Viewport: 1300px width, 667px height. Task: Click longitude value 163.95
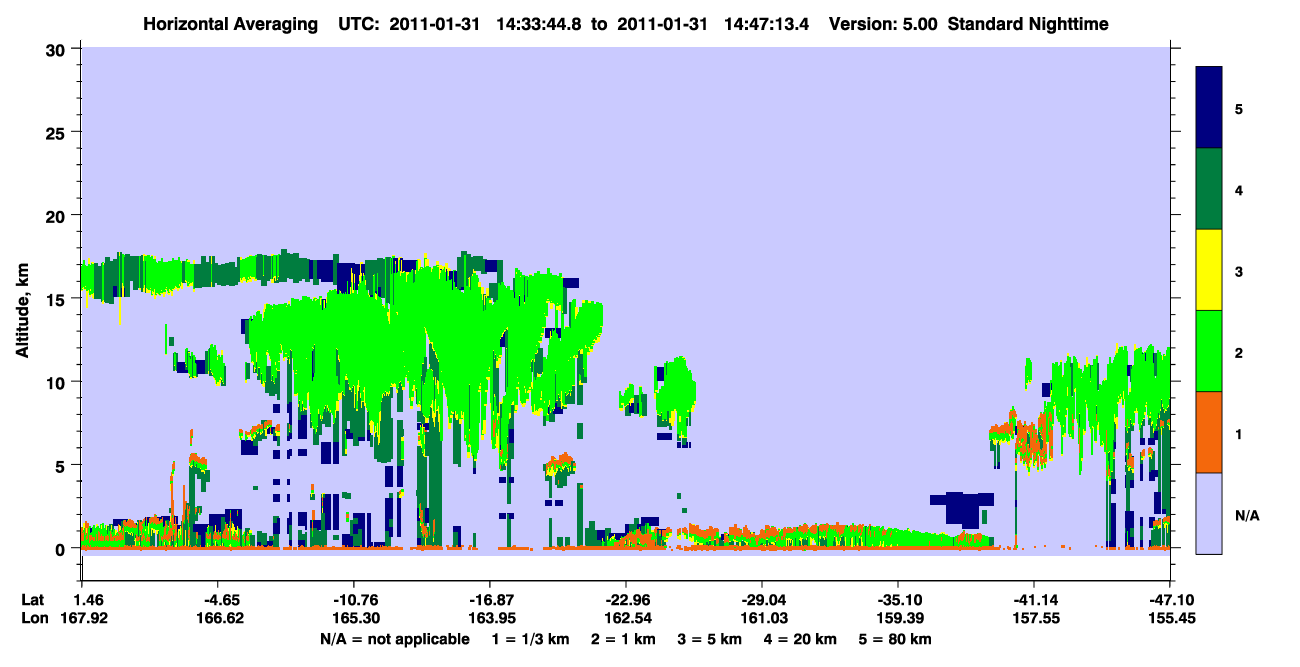[x=490, y=619]
